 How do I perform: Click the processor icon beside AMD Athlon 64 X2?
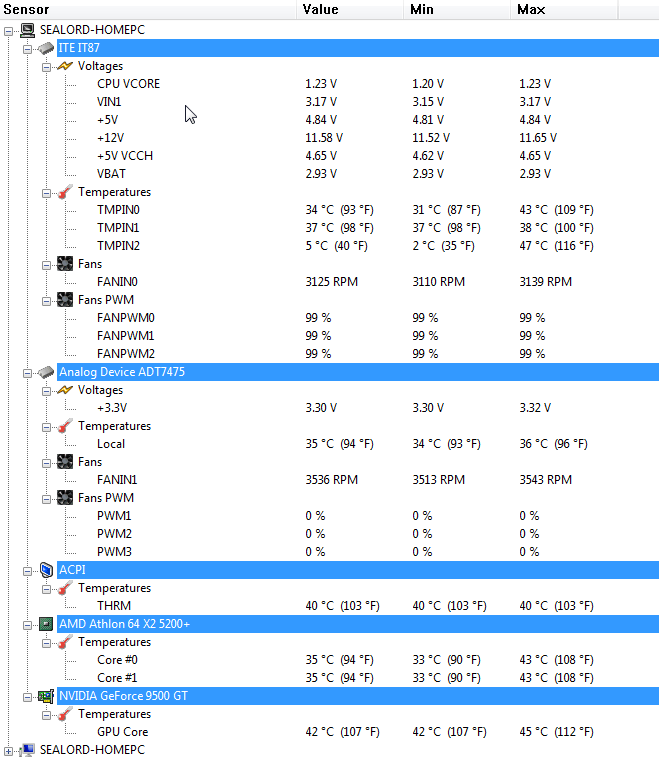pos(46,624)
